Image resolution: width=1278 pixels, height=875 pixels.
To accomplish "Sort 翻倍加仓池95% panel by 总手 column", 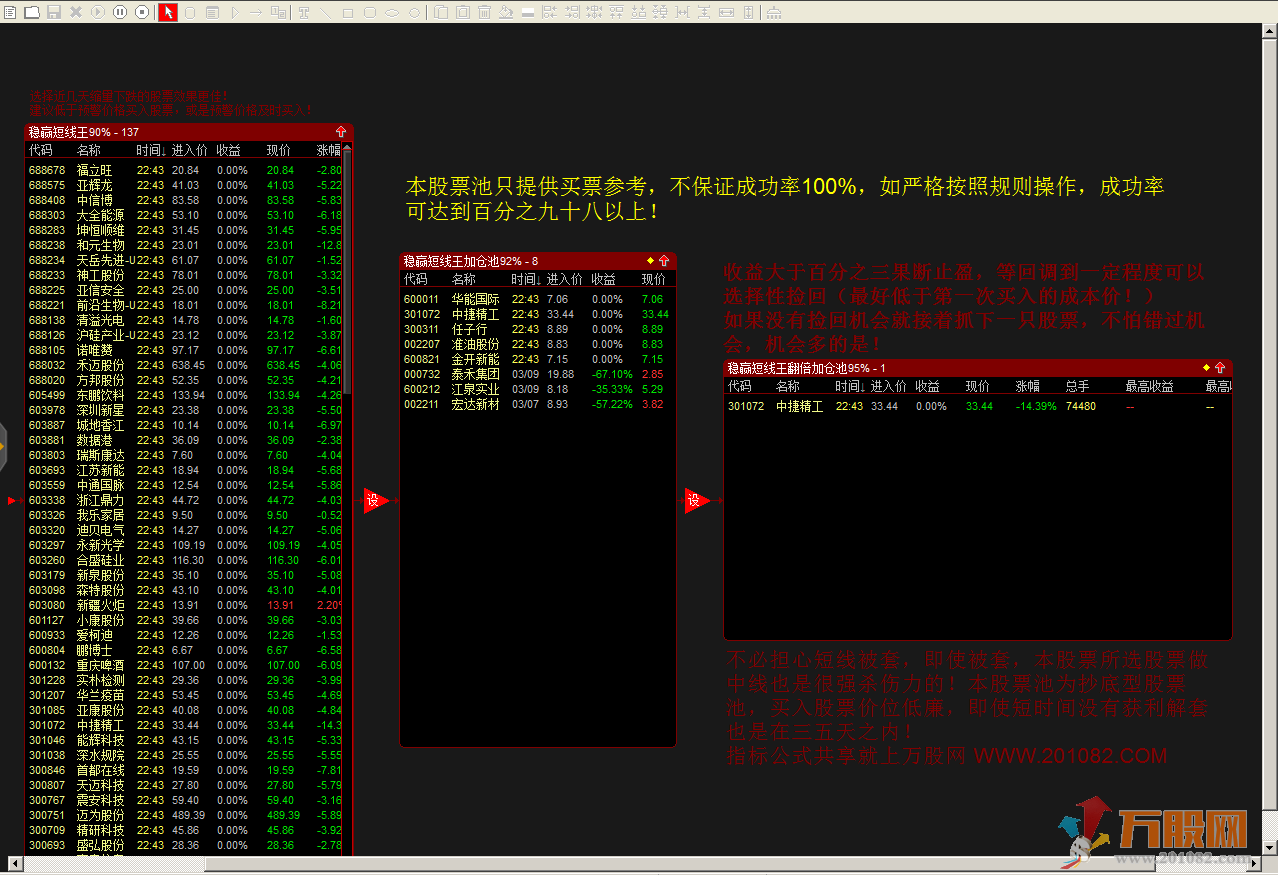I will pyautogui.click(x=1078, y=386).
